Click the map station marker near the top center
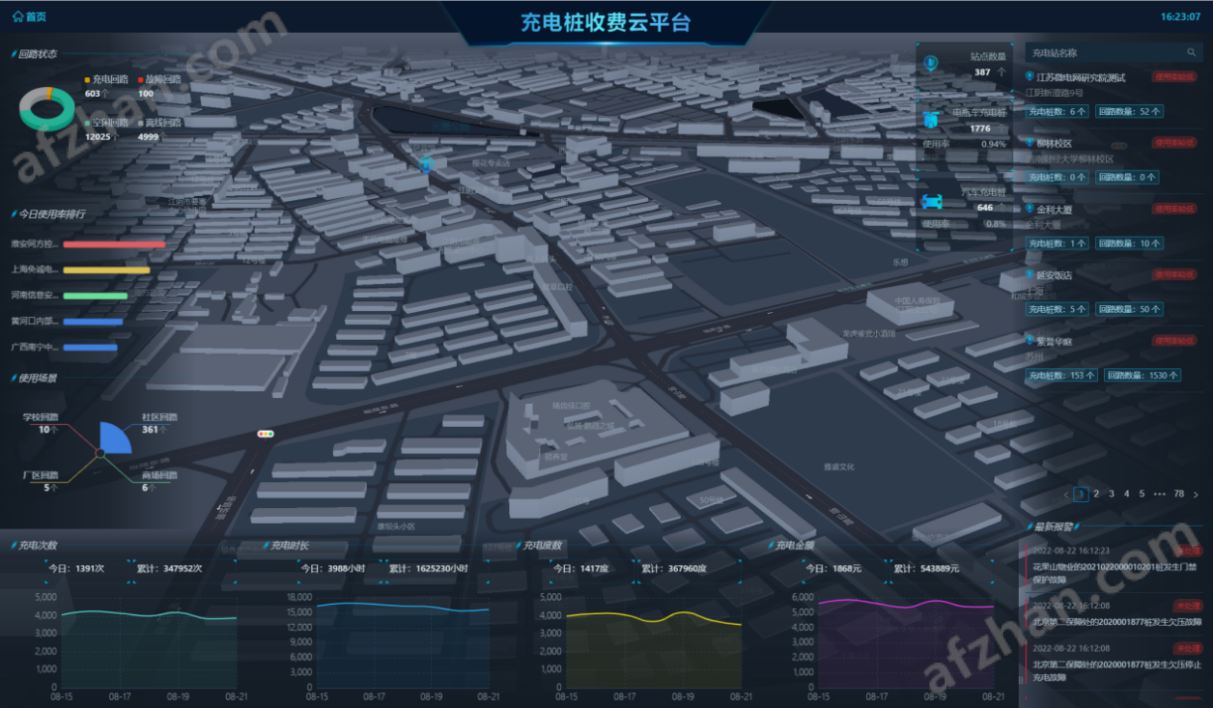Viewport: 1213px width, 708px height. point(426,163)
